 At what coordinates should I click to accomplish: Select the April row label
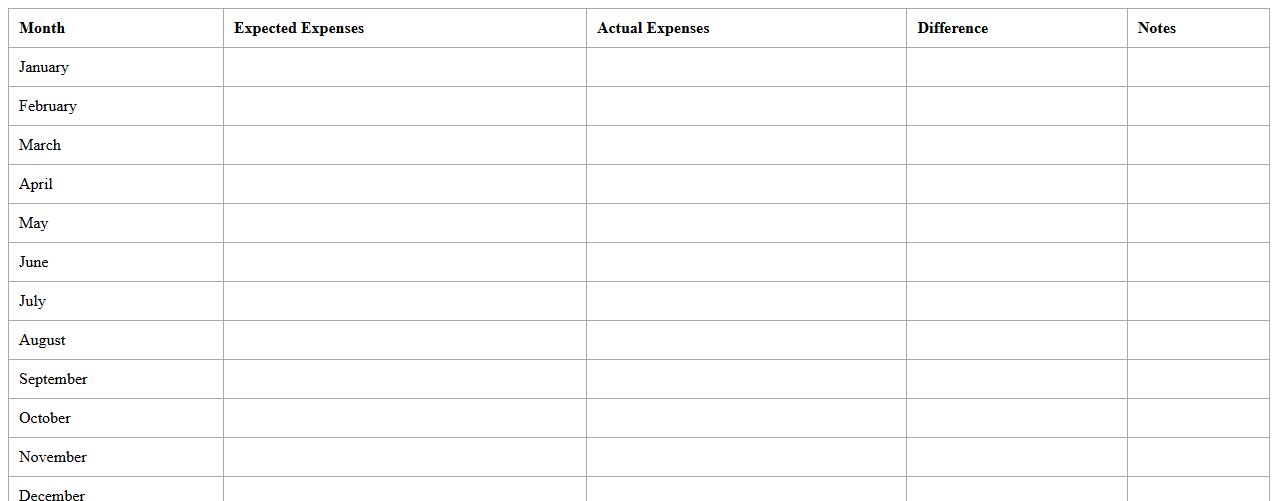(36, 184)
